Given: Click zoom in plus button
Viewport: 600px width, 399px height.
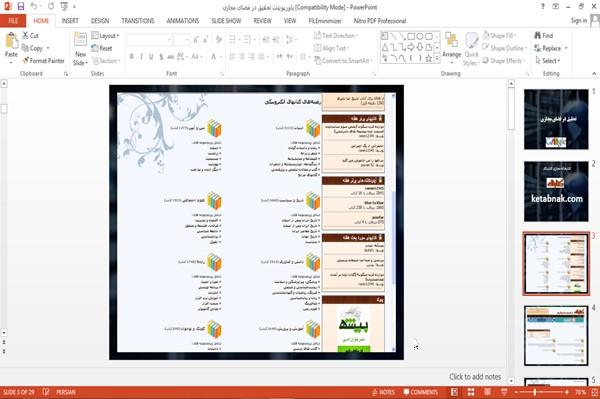Looking at the screenshot, I should click(x=567, y=392).
